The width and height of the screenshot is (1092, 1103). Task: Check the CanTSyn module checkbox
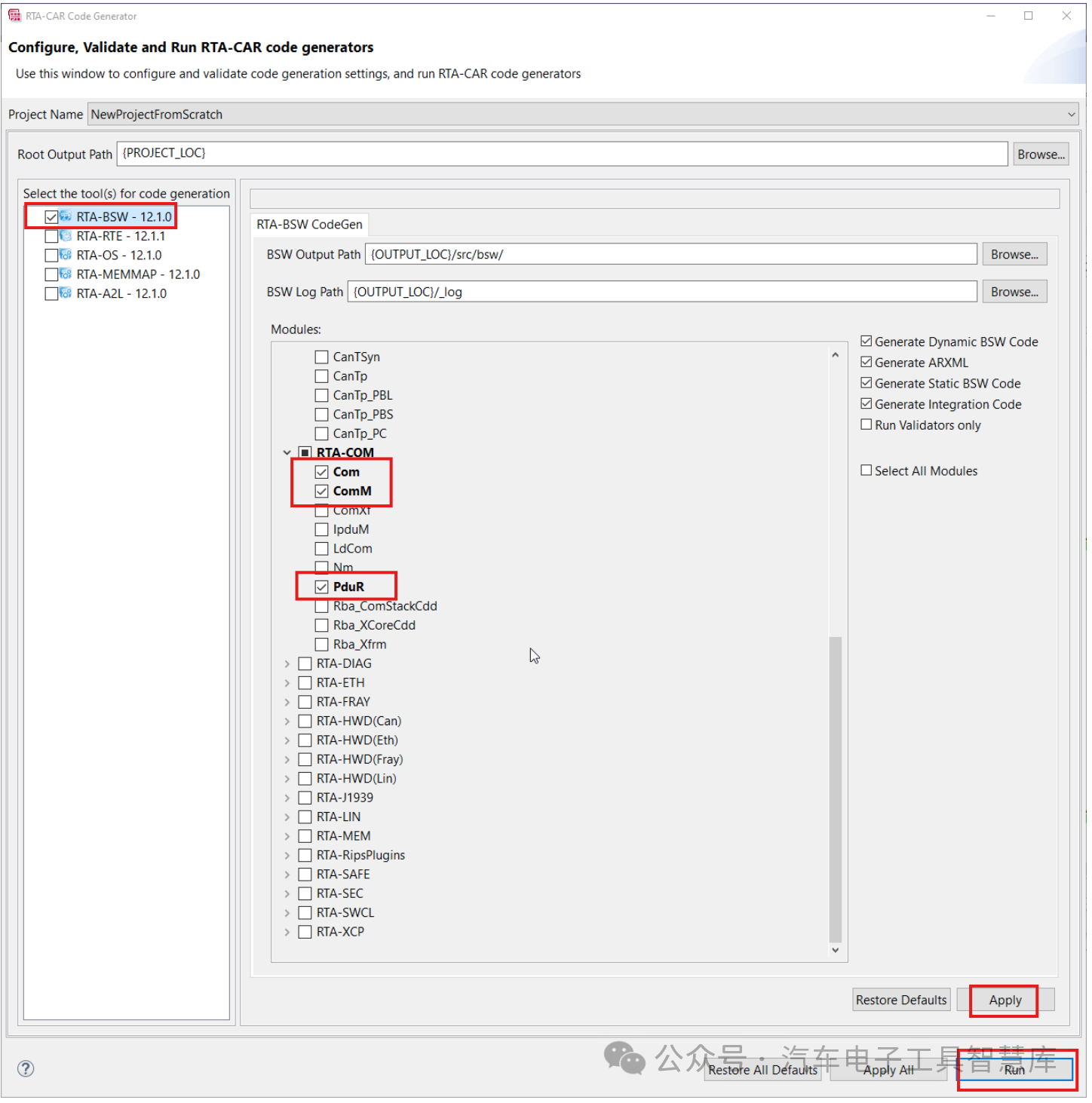click(x=322, y=357)
